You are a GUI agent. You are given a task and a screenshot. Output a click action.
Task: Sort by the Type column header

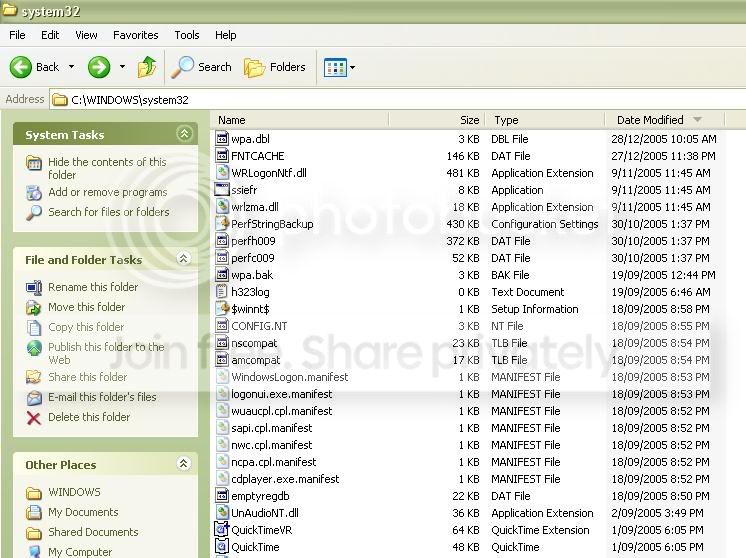coord(545,120)
